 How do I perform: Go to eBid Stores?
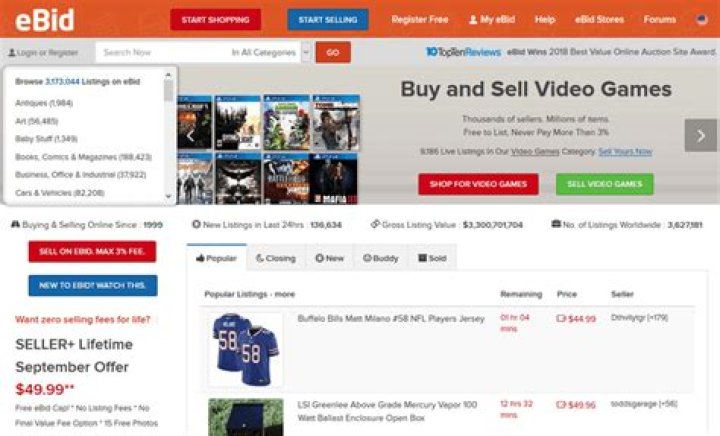(599, 19)
